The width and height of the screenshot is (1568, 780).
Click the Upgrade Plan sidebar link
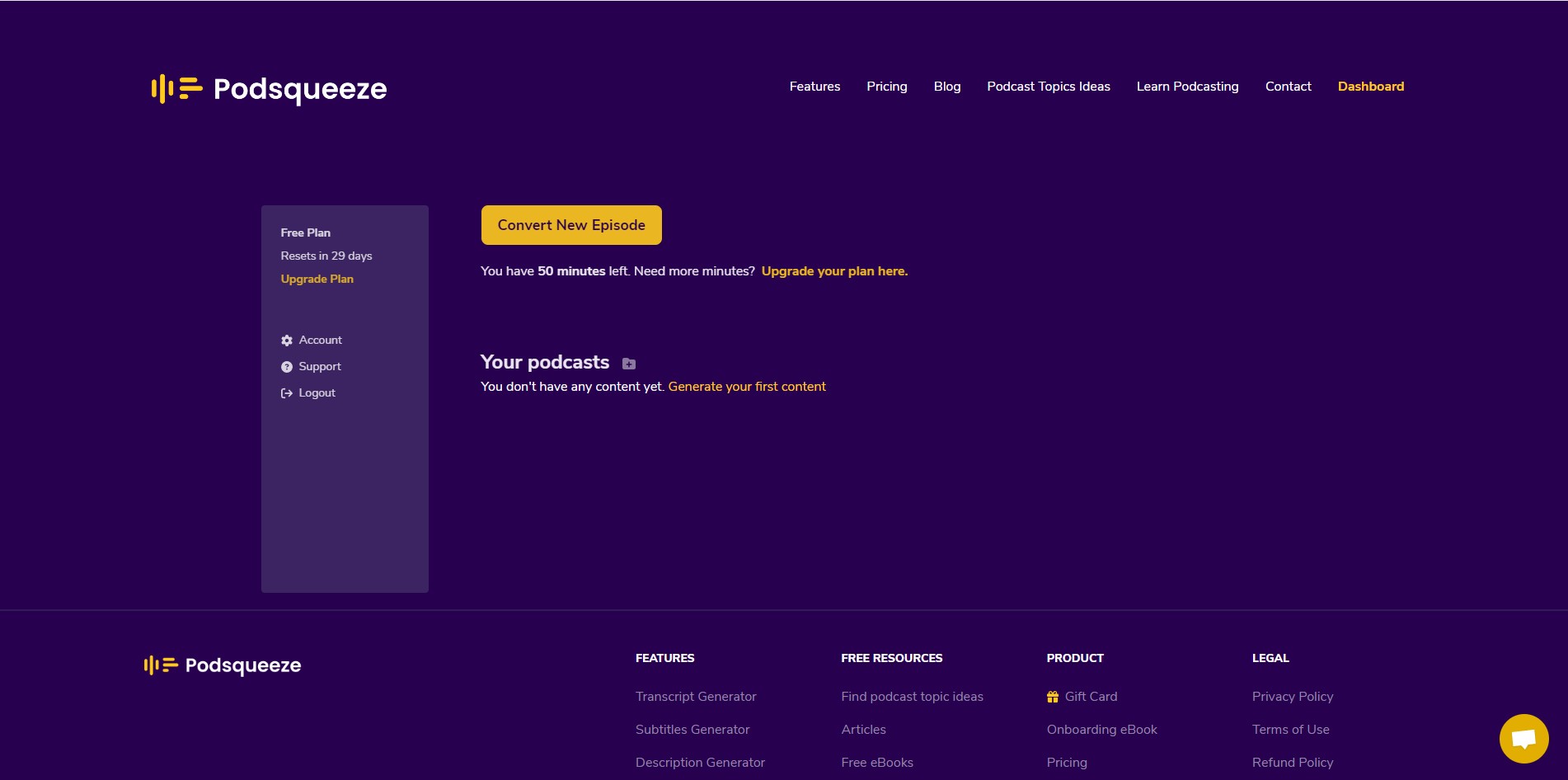317,280
